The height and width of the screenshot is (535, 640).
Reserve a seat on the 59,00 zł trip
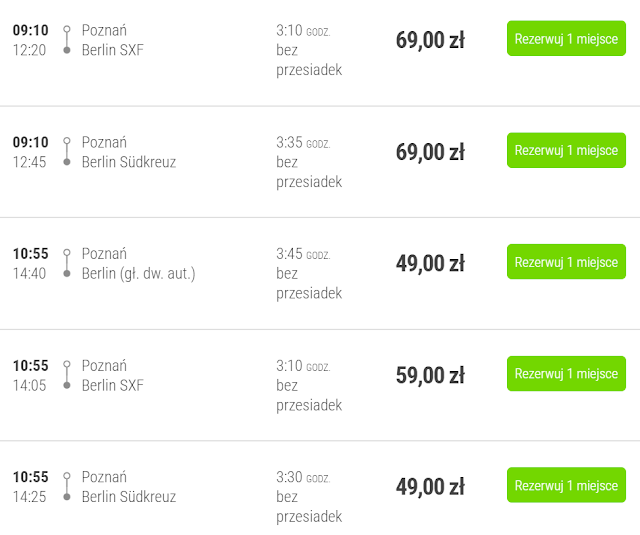566,374
